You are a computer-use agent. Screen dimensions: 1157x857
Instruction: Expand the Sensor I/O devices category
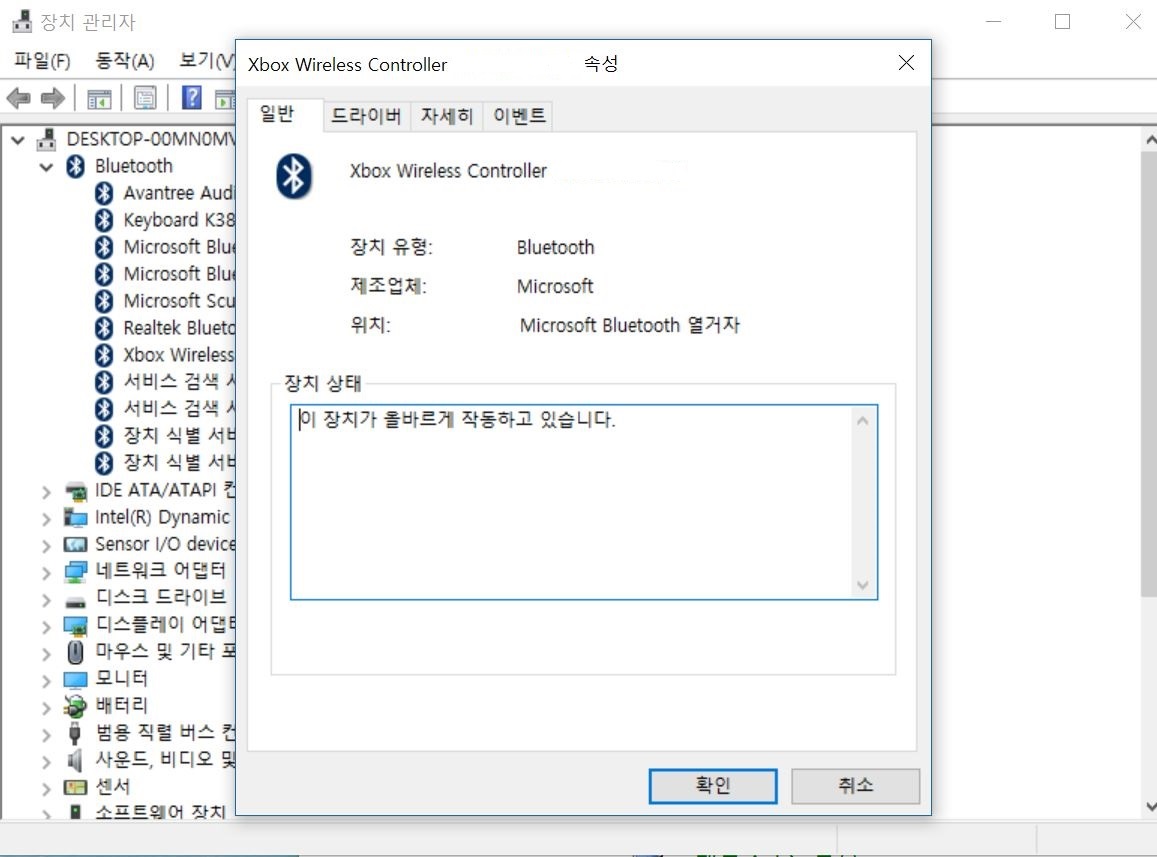click(46, 546)
